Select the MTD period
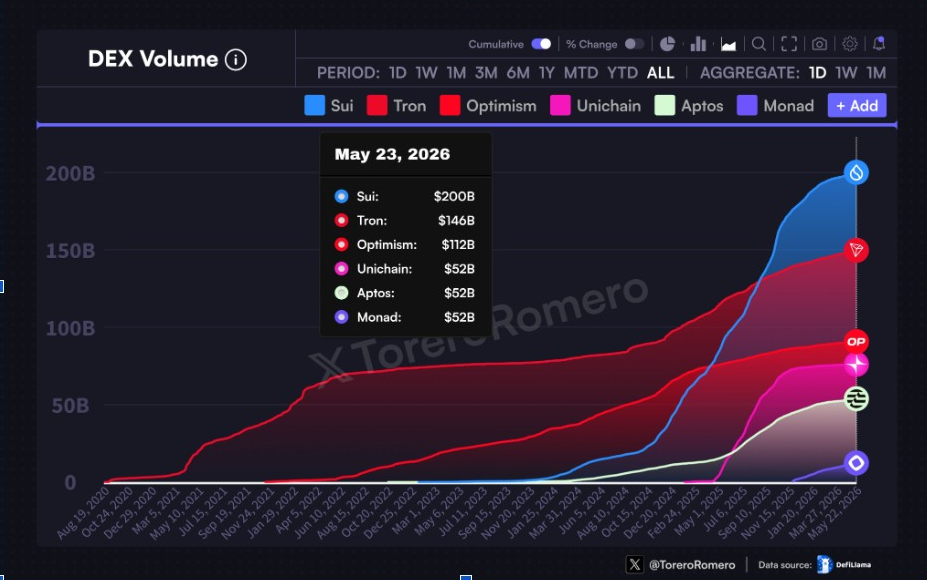This screenshot has width=927, height=580. pos(581,73)
